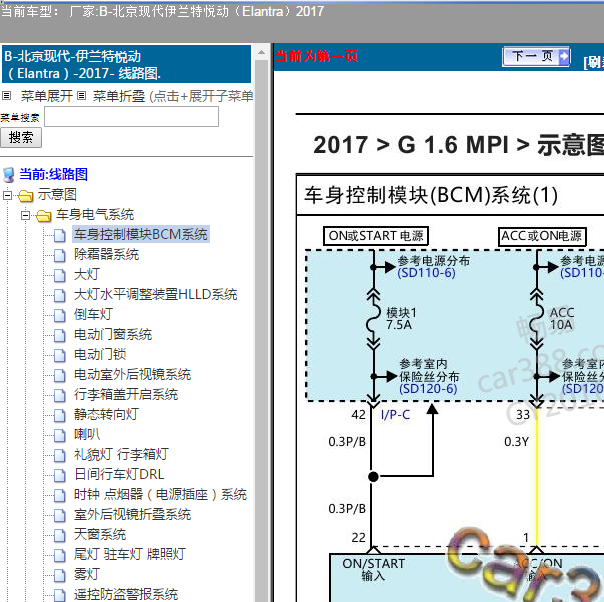This screenshot has height=602, width=604.
Task: Click document icon beside 尾灯 驻车灯 牌照灯
Action: [59, 556]
